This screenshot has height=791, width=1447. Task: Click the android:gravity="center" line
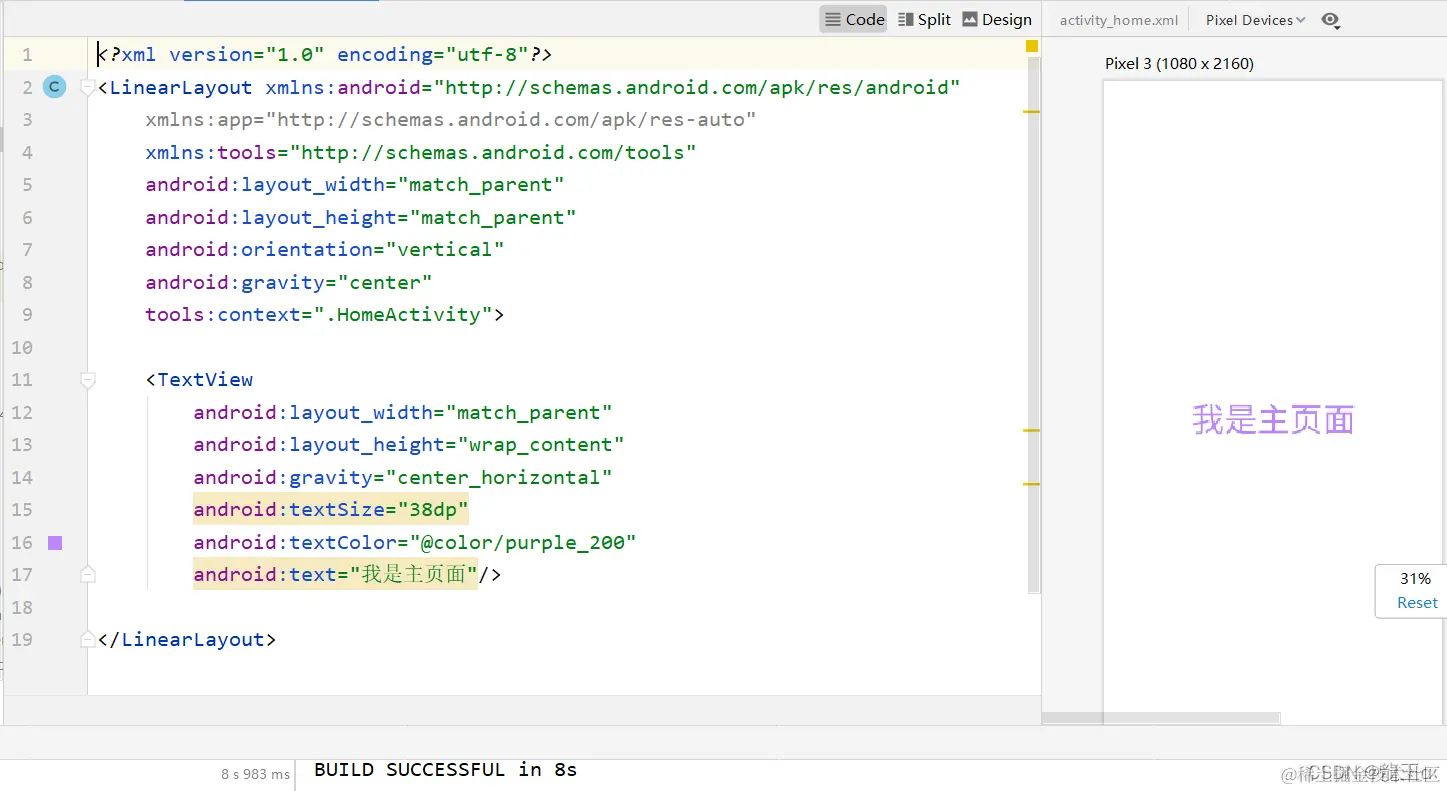coord(289,282)
